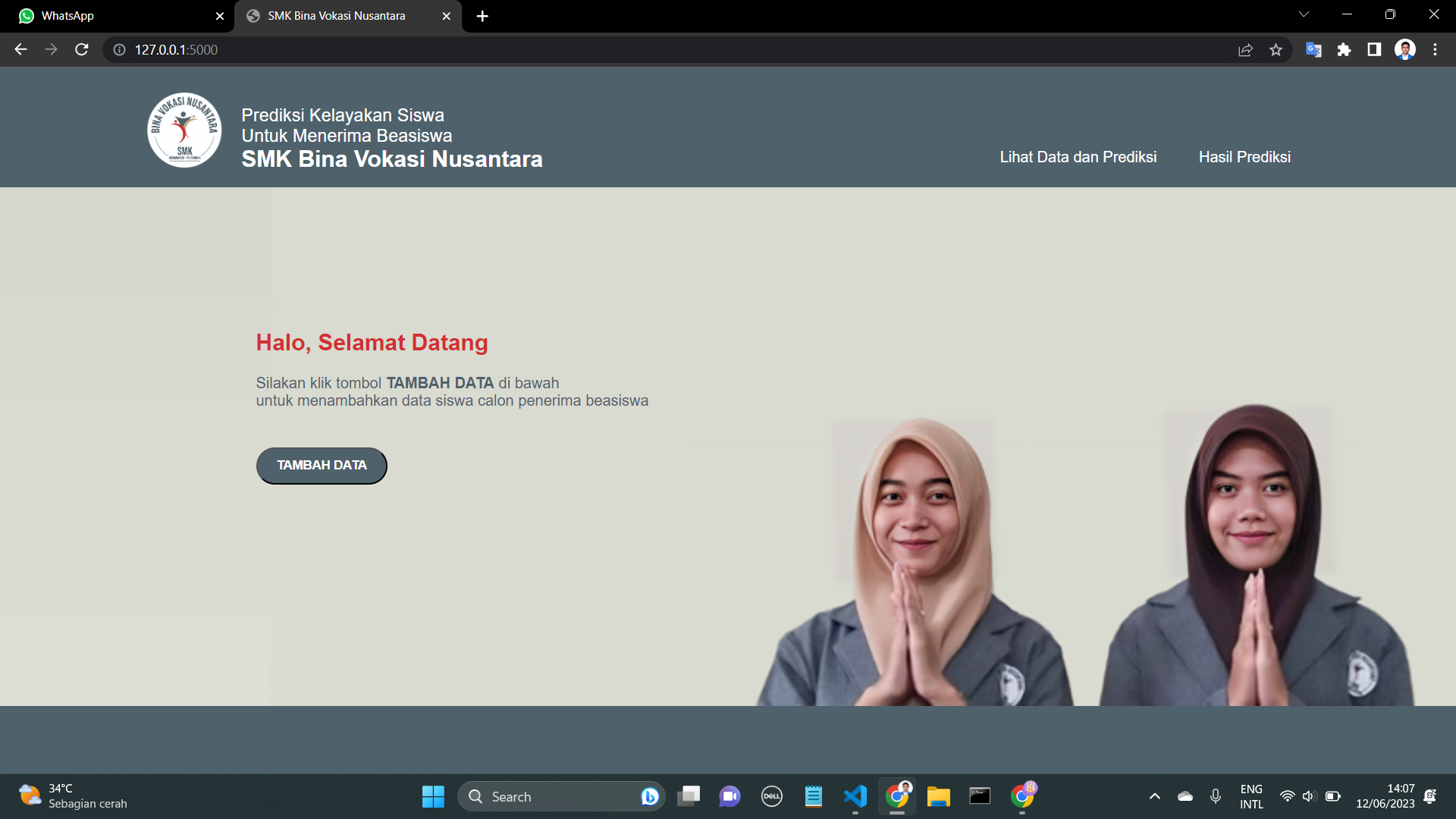Reload the current page

point(82,49)
